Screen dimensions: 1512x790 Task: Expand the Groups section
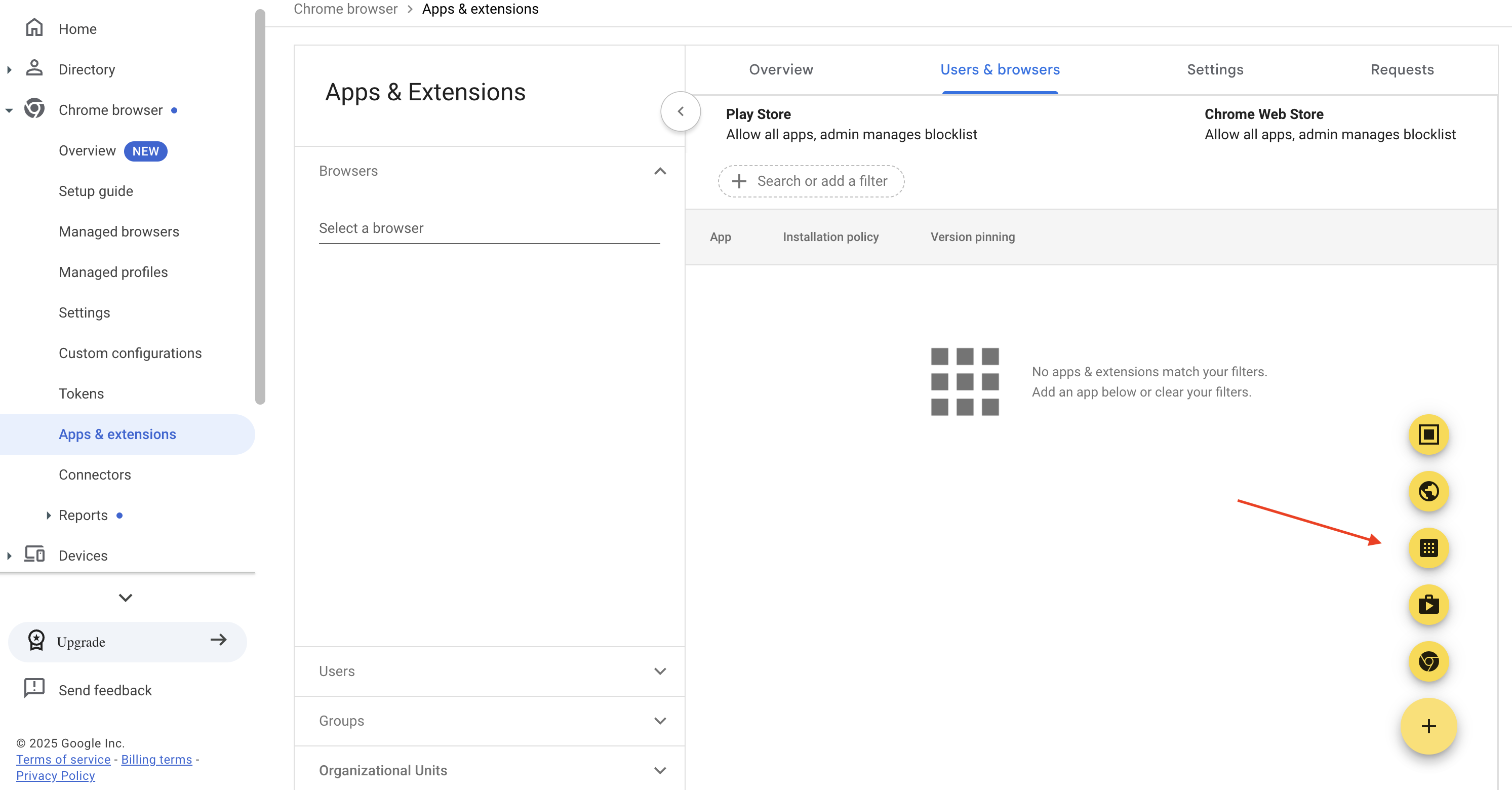point(660,721)
